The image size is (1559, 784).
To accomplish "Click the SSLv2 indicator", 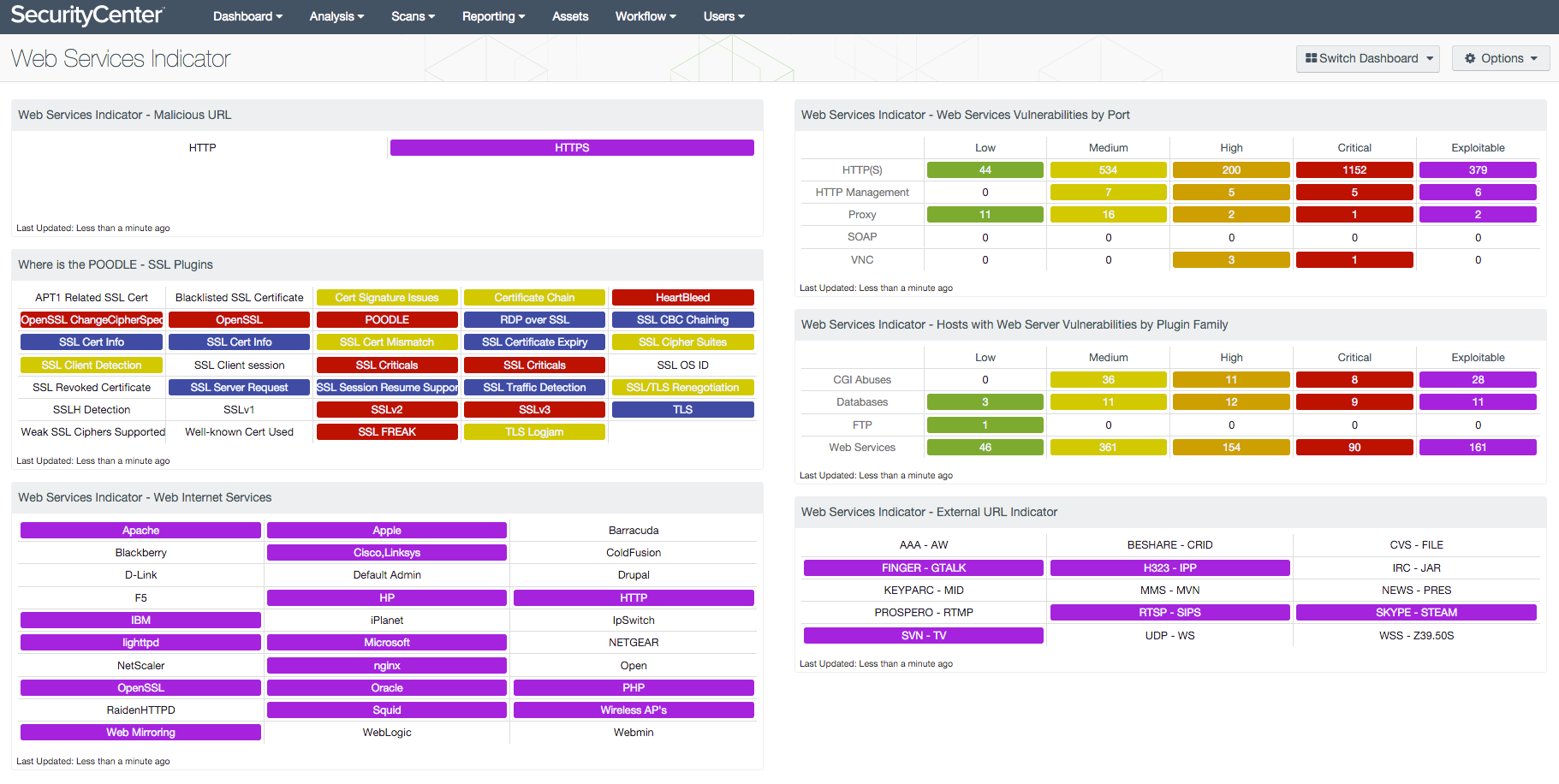I will tap(387, 410).
